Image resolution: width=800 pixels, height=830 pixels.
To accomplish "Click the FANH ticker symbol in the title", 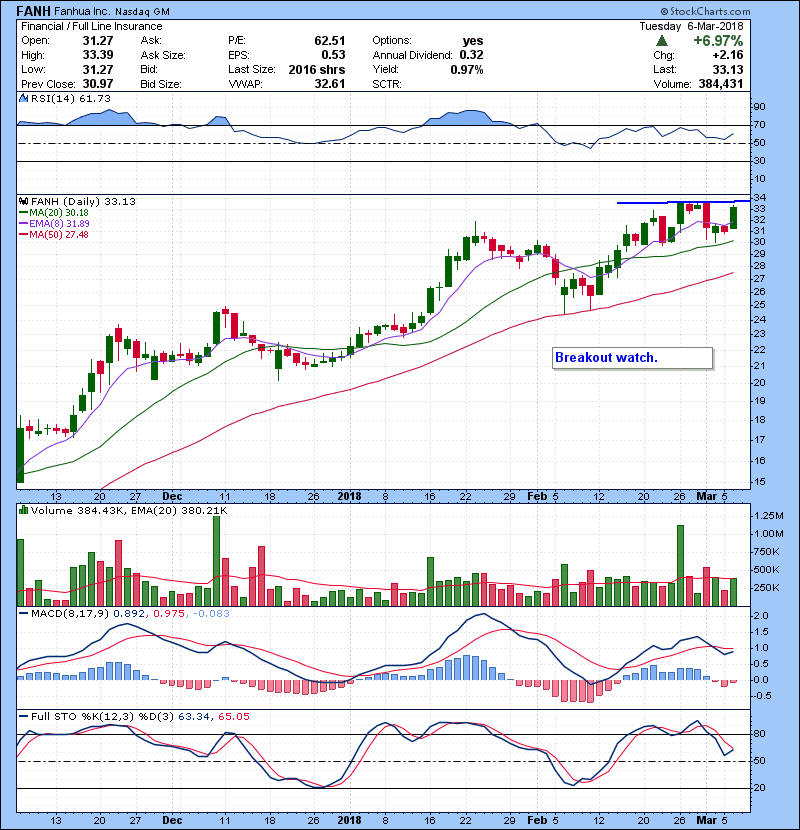I will click(x=34, y=11).
